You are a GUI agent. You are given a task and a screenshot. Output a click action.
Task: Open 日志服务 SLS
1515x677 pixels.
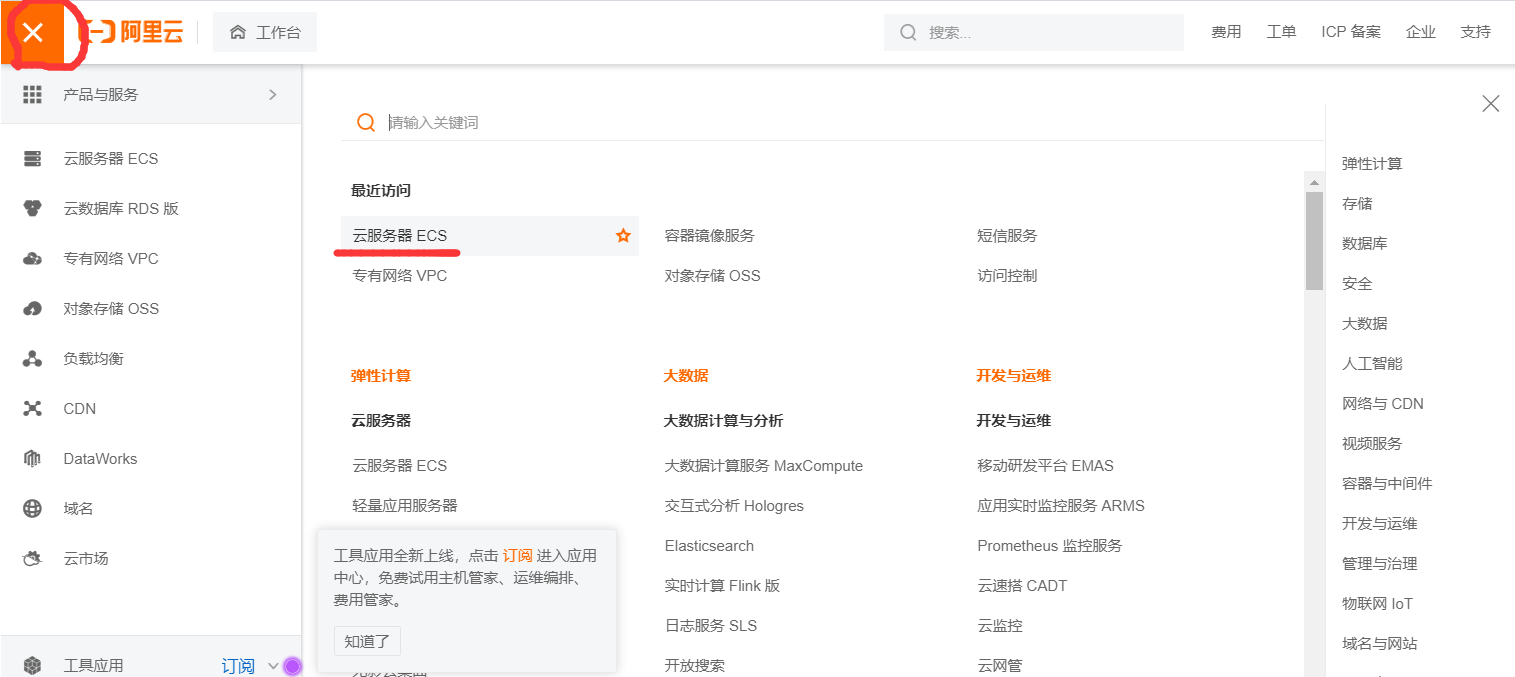pyautogui.click(x=710, y=626)
